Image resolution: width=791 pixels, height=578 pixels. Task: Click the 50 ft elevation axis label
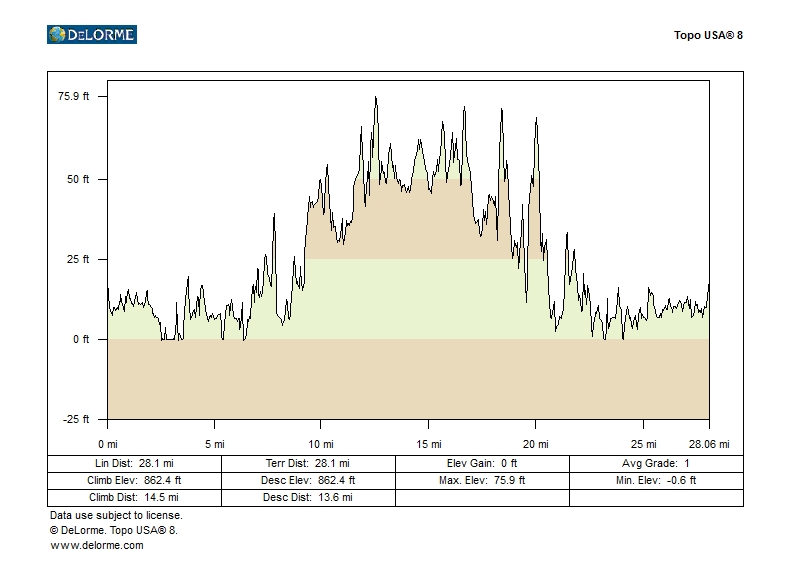point(78,180)
